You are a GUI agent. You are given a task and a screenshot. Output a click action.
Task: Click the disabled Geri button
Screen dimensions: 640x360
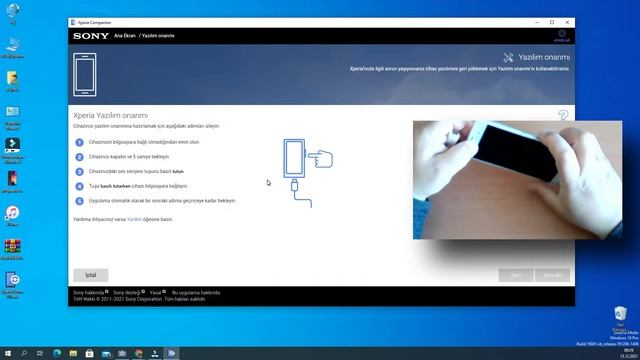coord(516,275)
